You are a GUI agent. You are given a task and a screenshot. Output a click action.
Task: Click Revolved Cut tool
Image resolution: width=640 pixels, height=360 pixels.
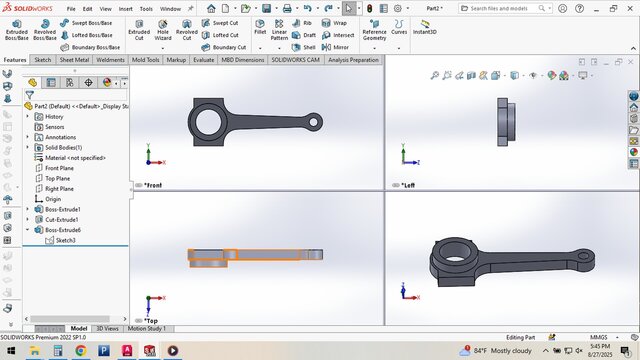(x=187, y=29)
